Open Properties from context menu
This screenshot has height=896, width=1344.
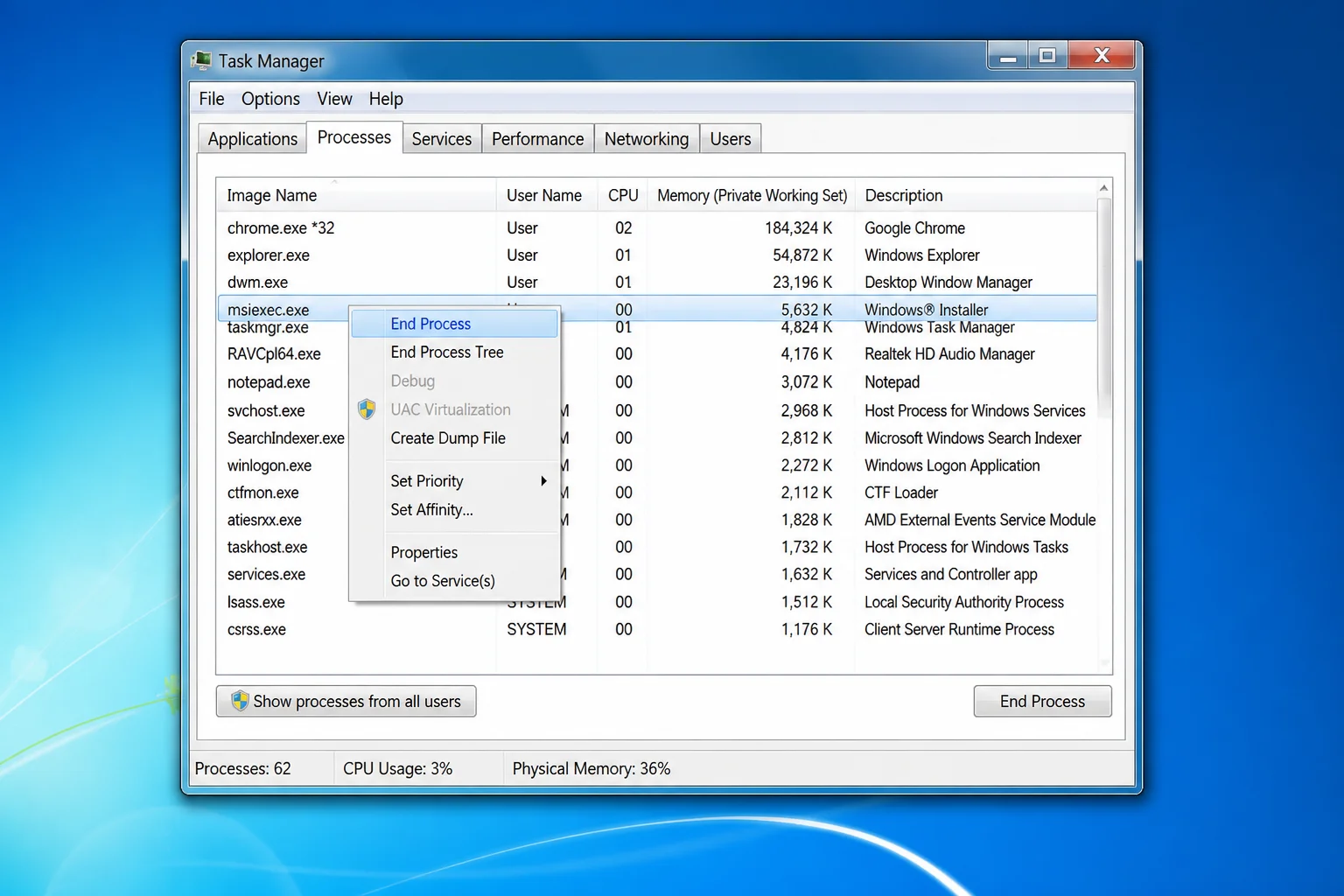tap(454, 552)
